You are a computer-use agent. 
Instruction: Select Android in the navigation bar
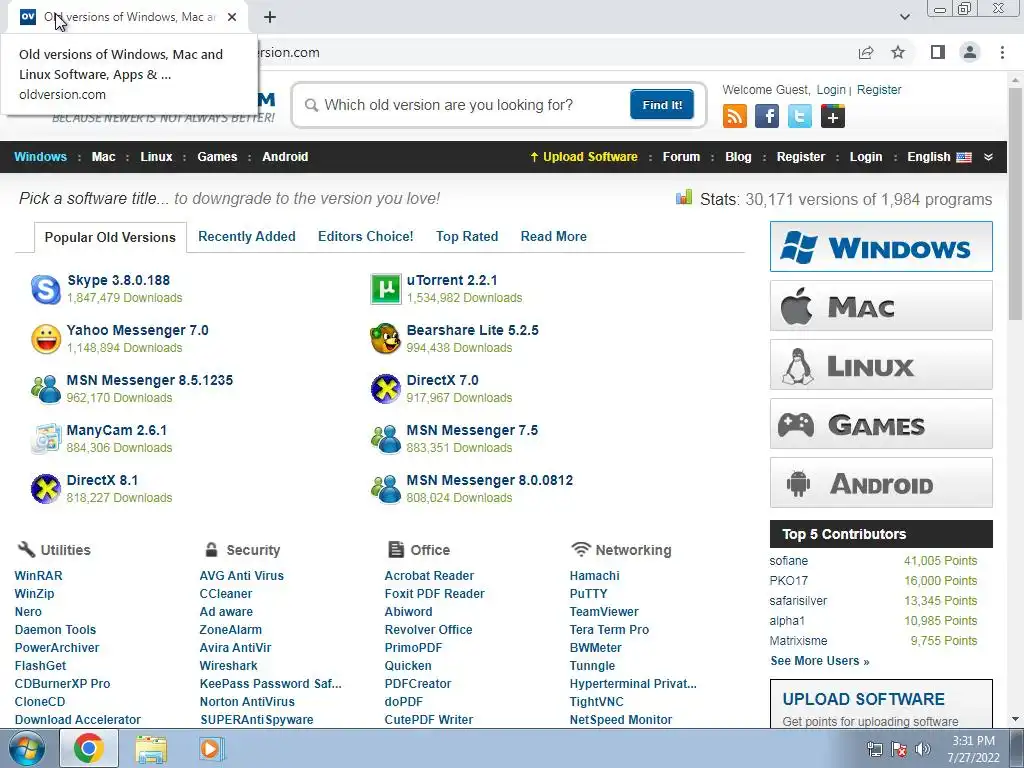point(285,157)
